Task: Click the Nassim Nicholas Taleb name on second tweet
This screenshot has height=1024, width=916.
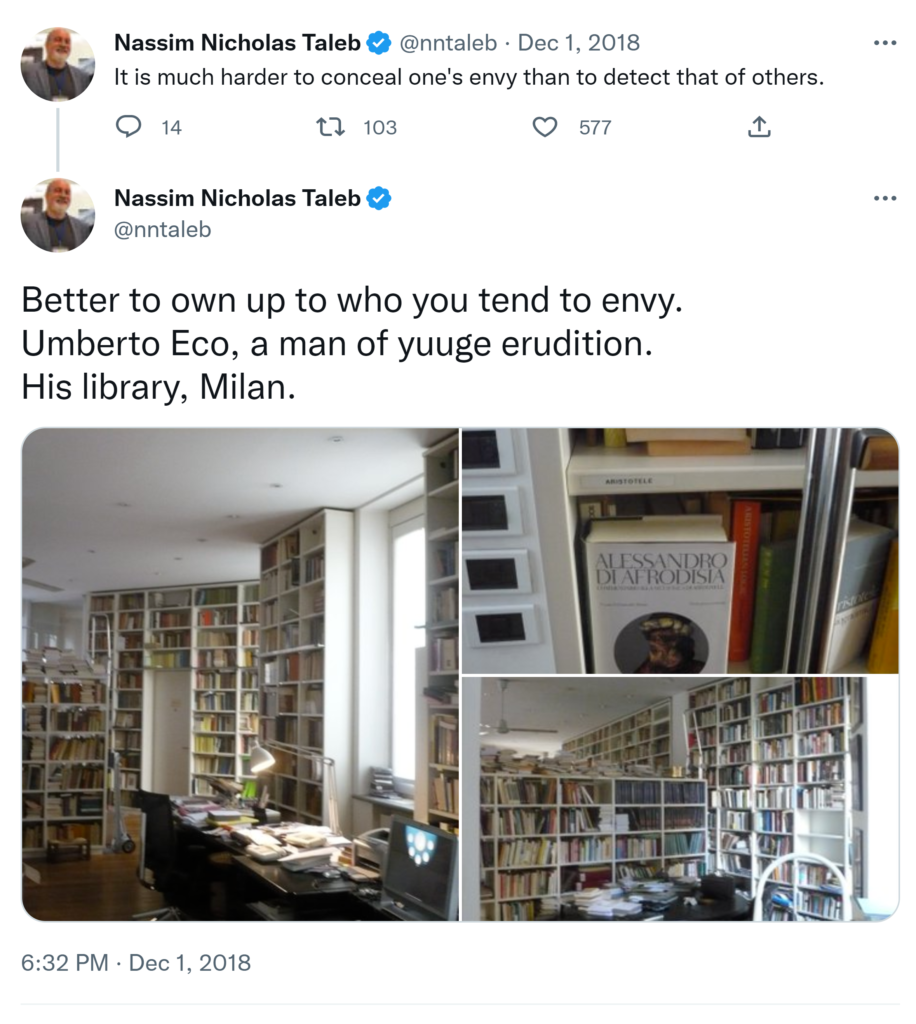Action: (237, 198)
